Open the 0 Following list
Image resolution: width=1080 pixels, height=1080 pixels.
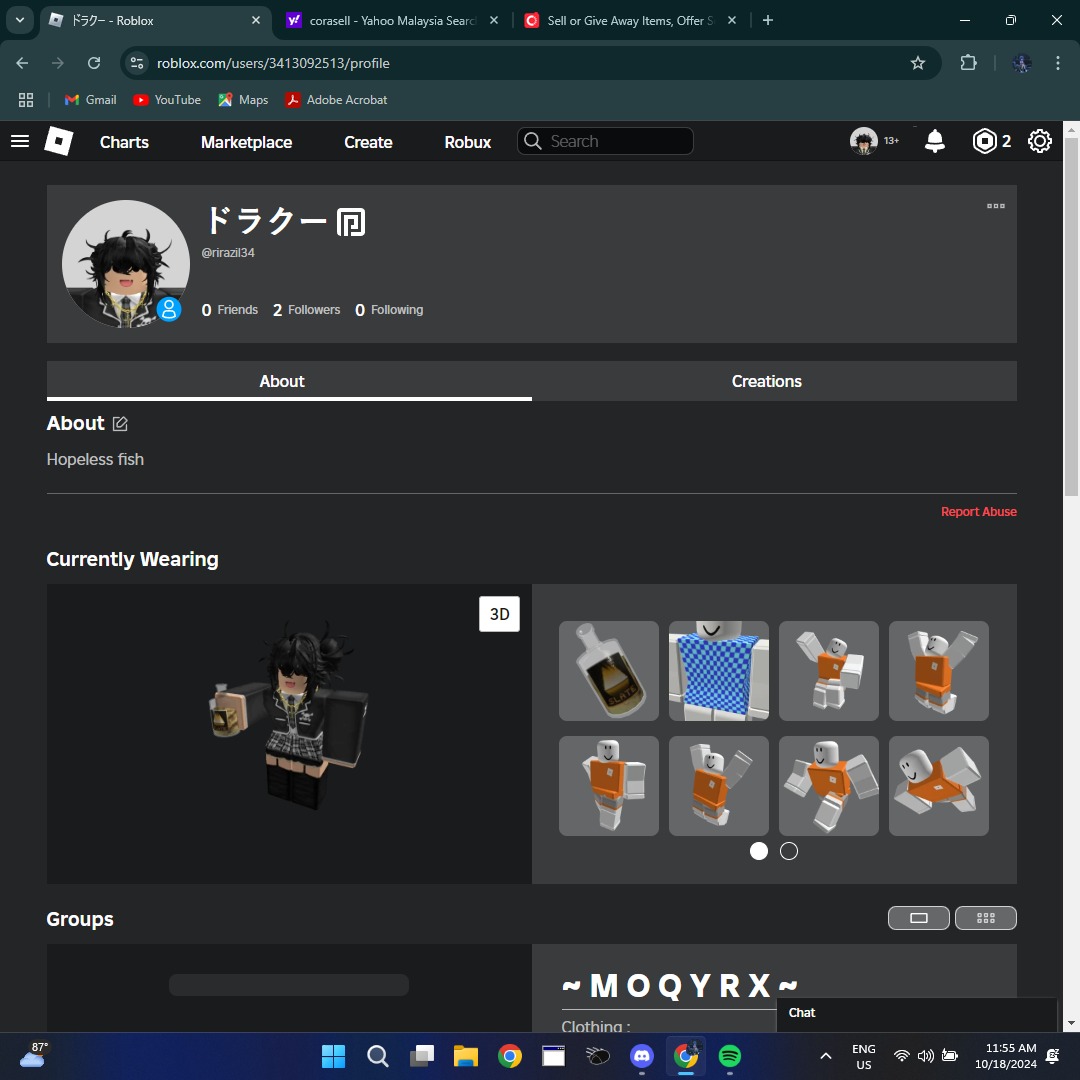(389, 310)
